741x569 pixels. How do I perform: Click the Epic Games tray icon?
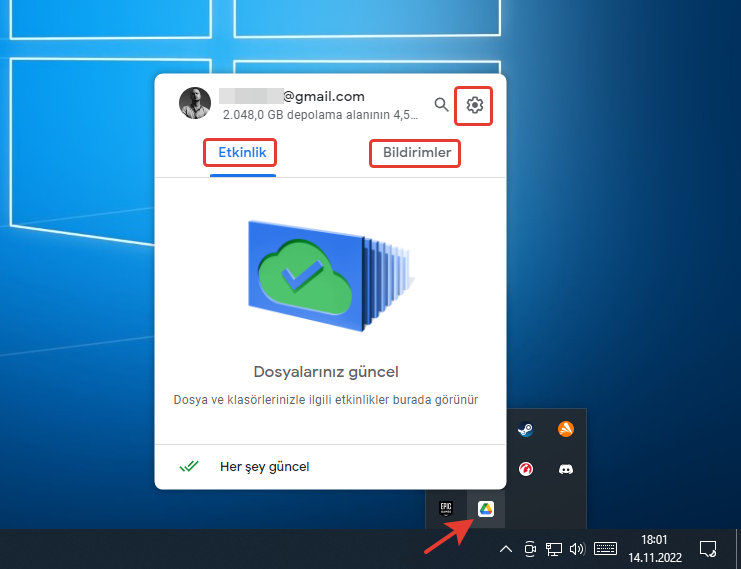(446, 508)
